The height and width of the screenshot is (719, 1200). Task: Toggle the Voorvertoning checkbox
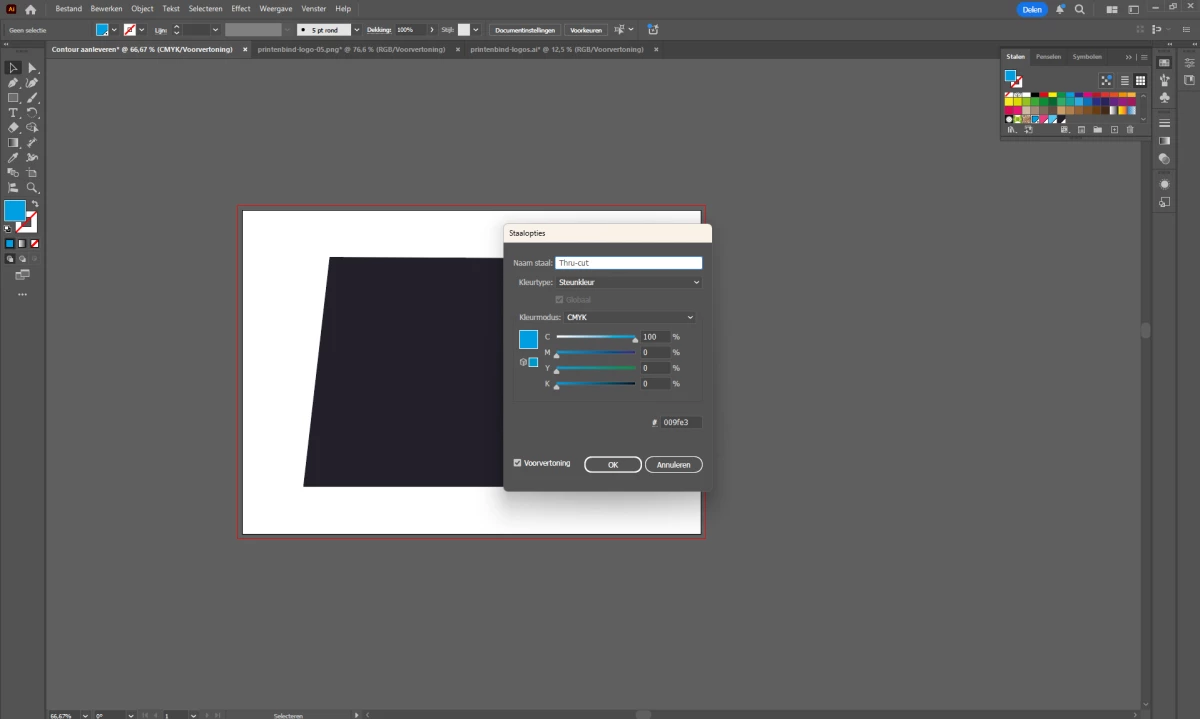[x=517, y=463]
